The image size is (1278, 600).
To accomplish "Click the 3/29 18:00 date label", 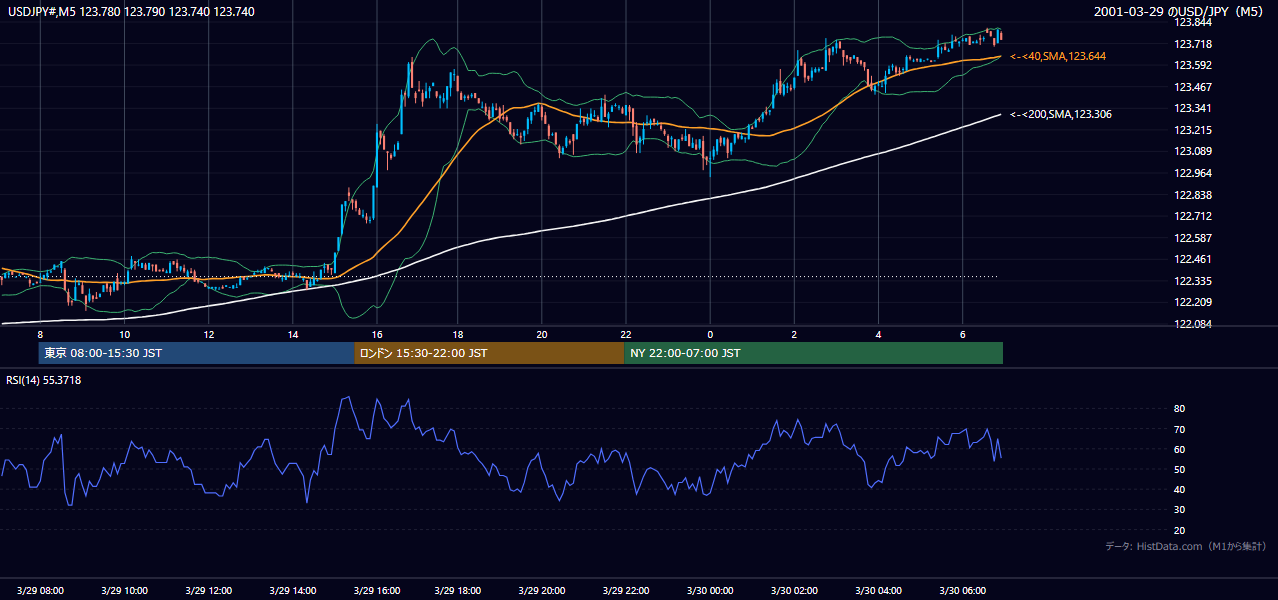I will [x=457, y=590].
